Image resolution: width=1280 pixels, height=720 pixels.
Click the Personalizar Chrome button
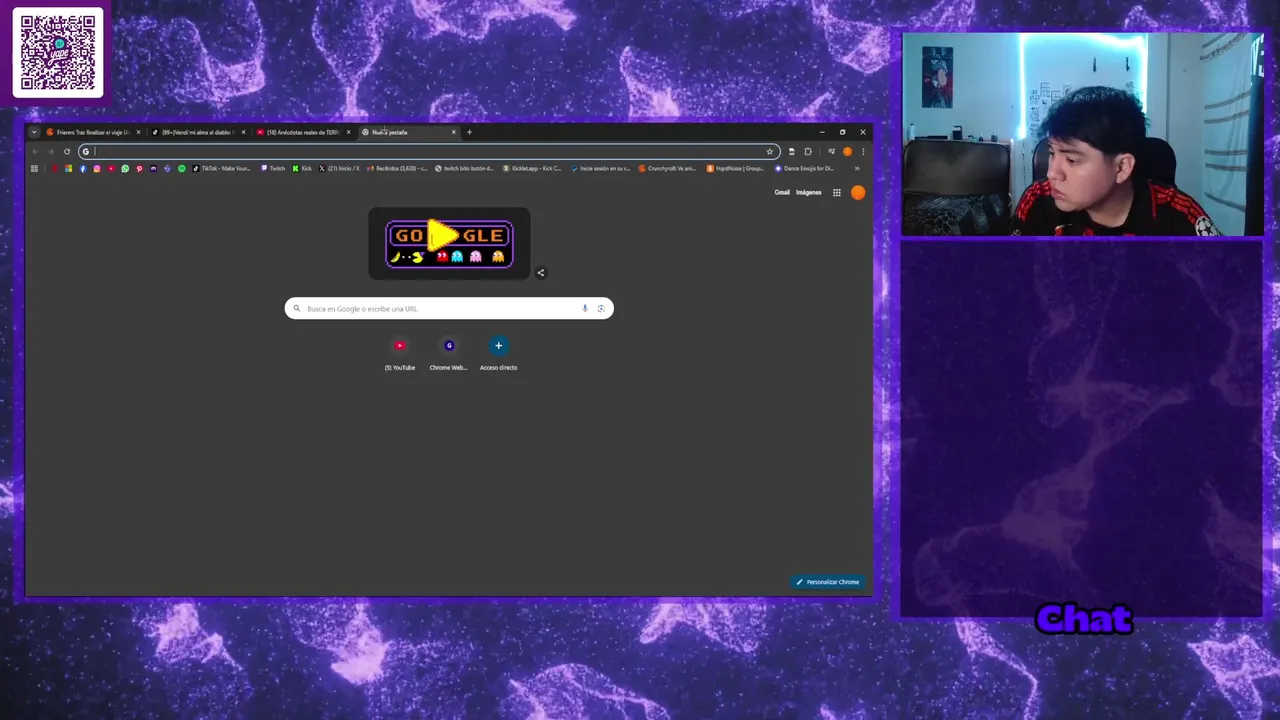coord(828,582)
